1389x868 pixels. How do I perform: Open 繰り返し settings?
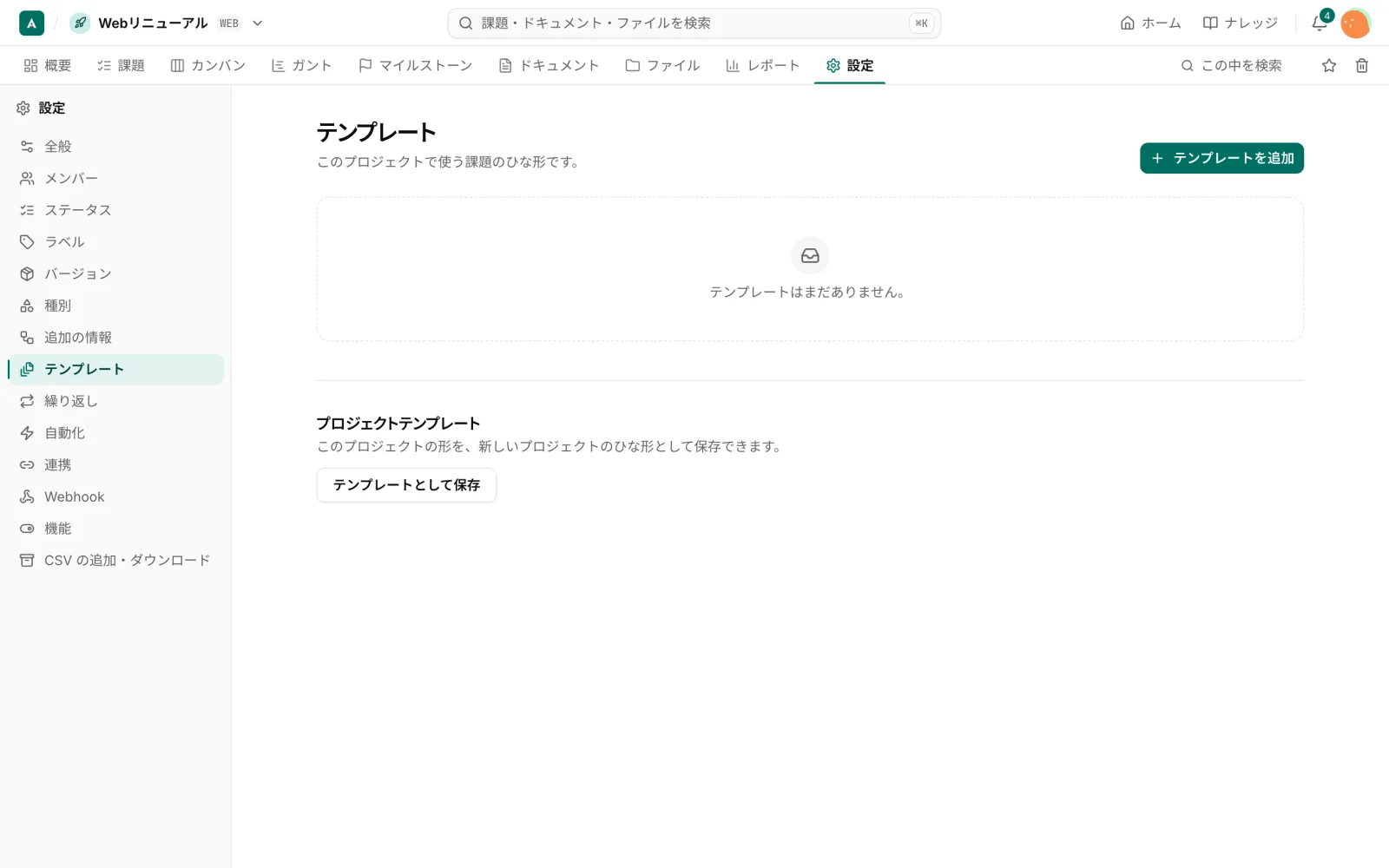click(x=115, y=401)
